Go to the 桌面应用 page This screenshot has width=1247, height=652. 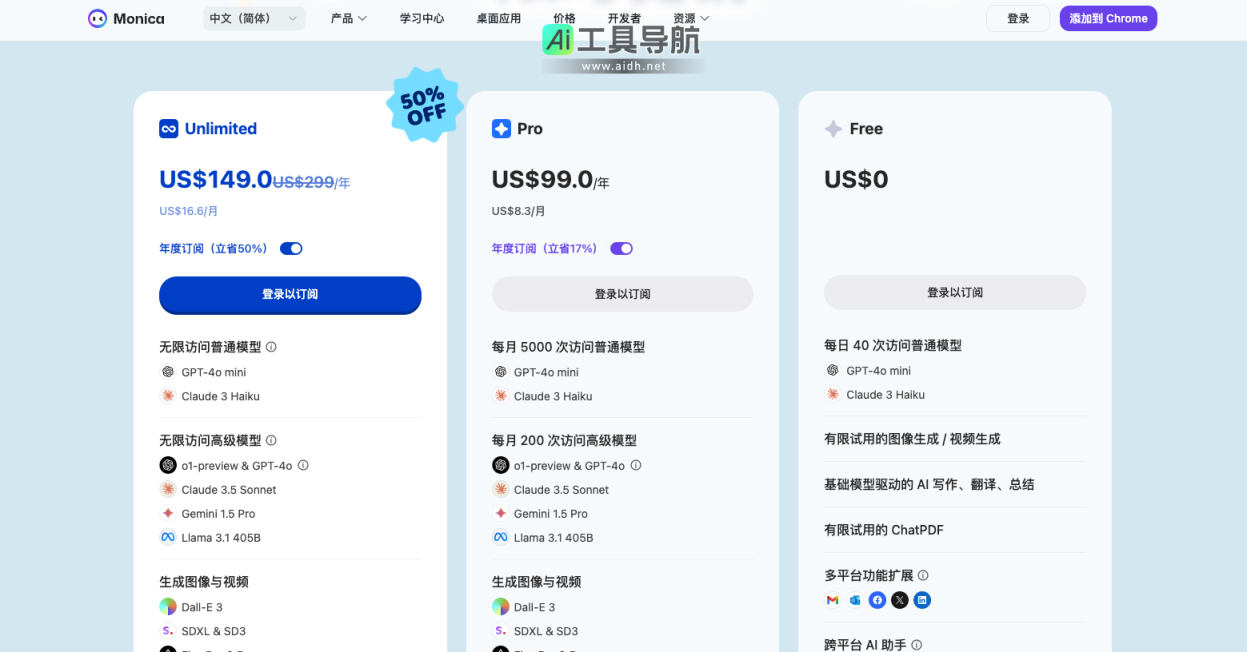click(x=498, y=18)
